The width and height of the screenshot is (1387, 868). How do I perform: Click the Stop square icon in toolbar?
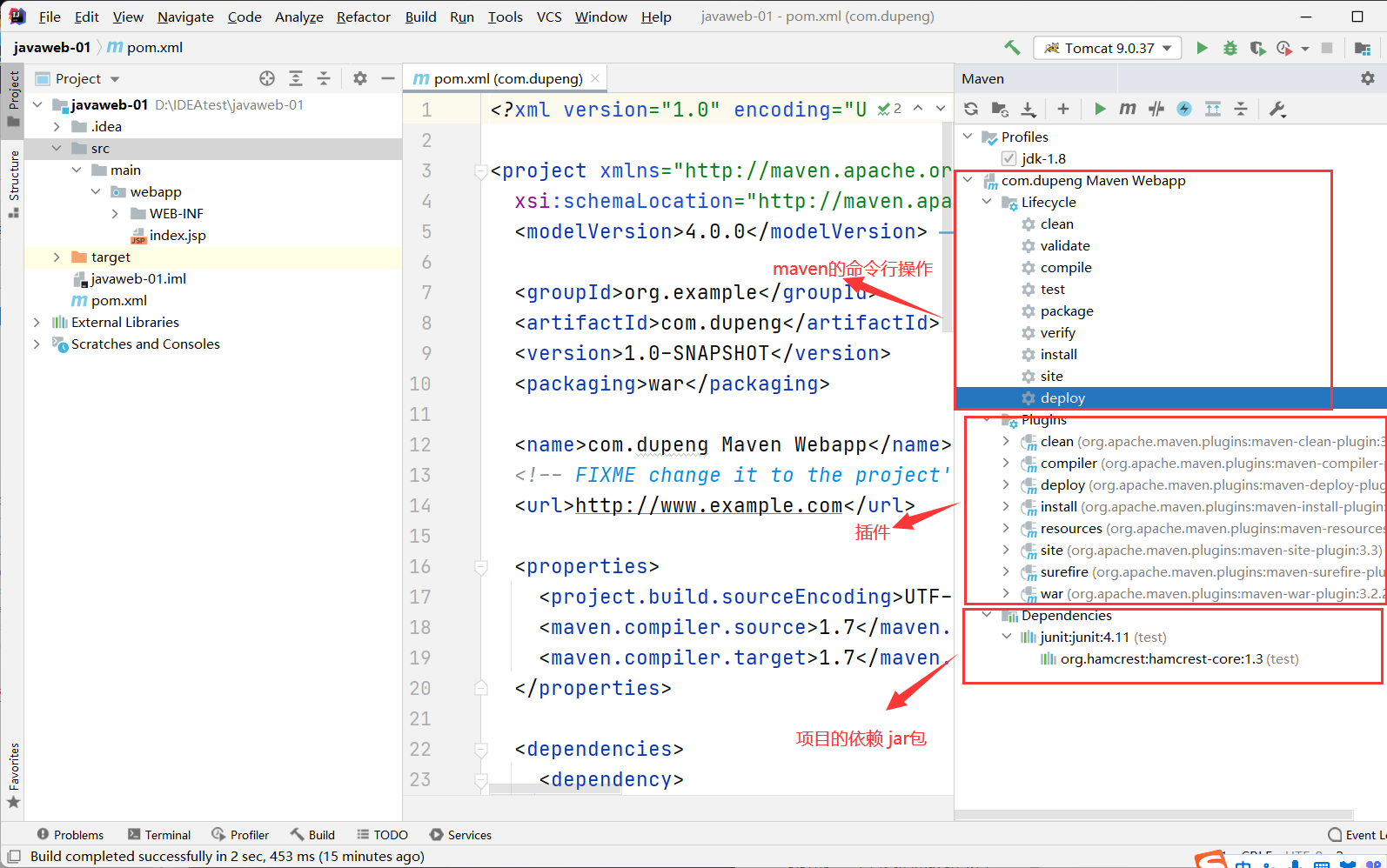point(1327,48)
